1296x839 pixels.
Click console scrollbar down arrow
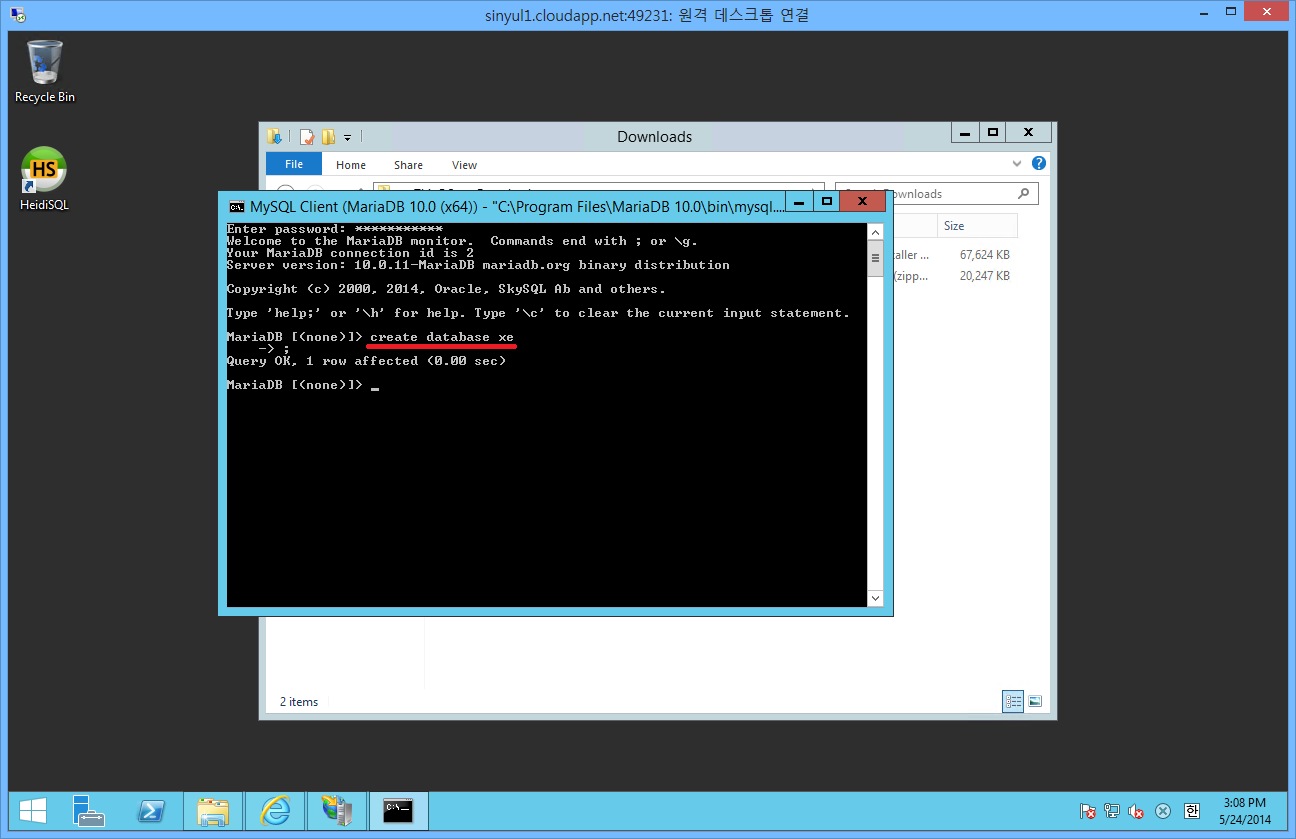click(x=875, y=598)
